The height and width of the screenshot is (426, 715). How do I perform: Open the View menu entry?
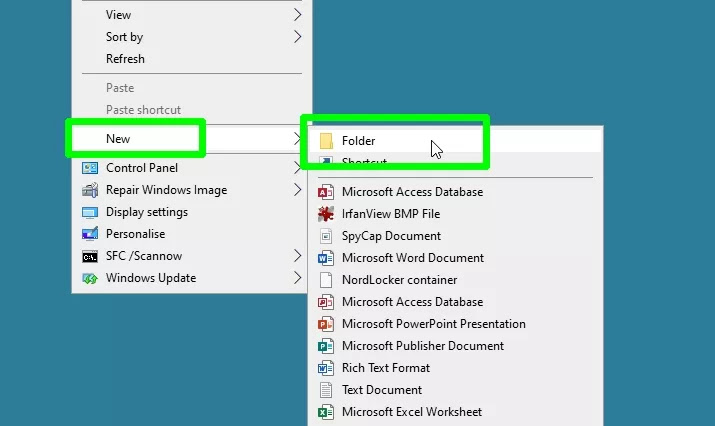(192, 15)
